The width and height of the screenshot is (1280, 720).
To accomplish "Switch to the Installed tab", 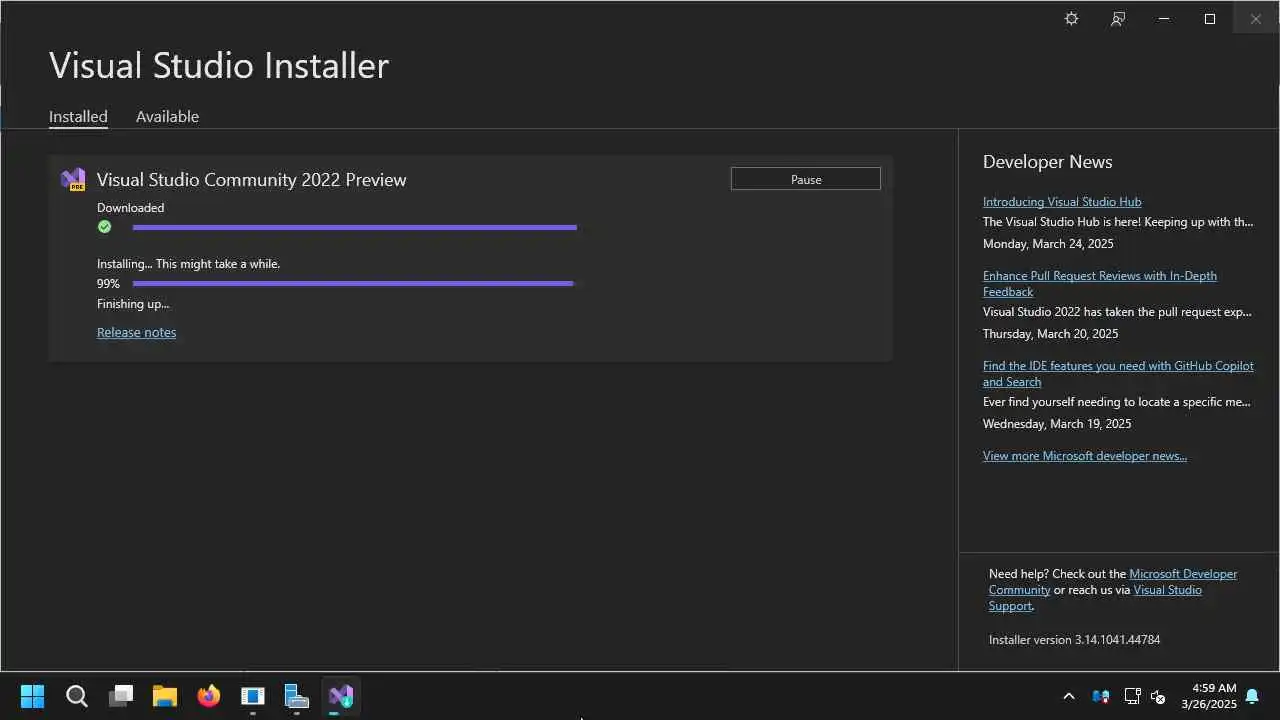I will click(x=78, y=116).
